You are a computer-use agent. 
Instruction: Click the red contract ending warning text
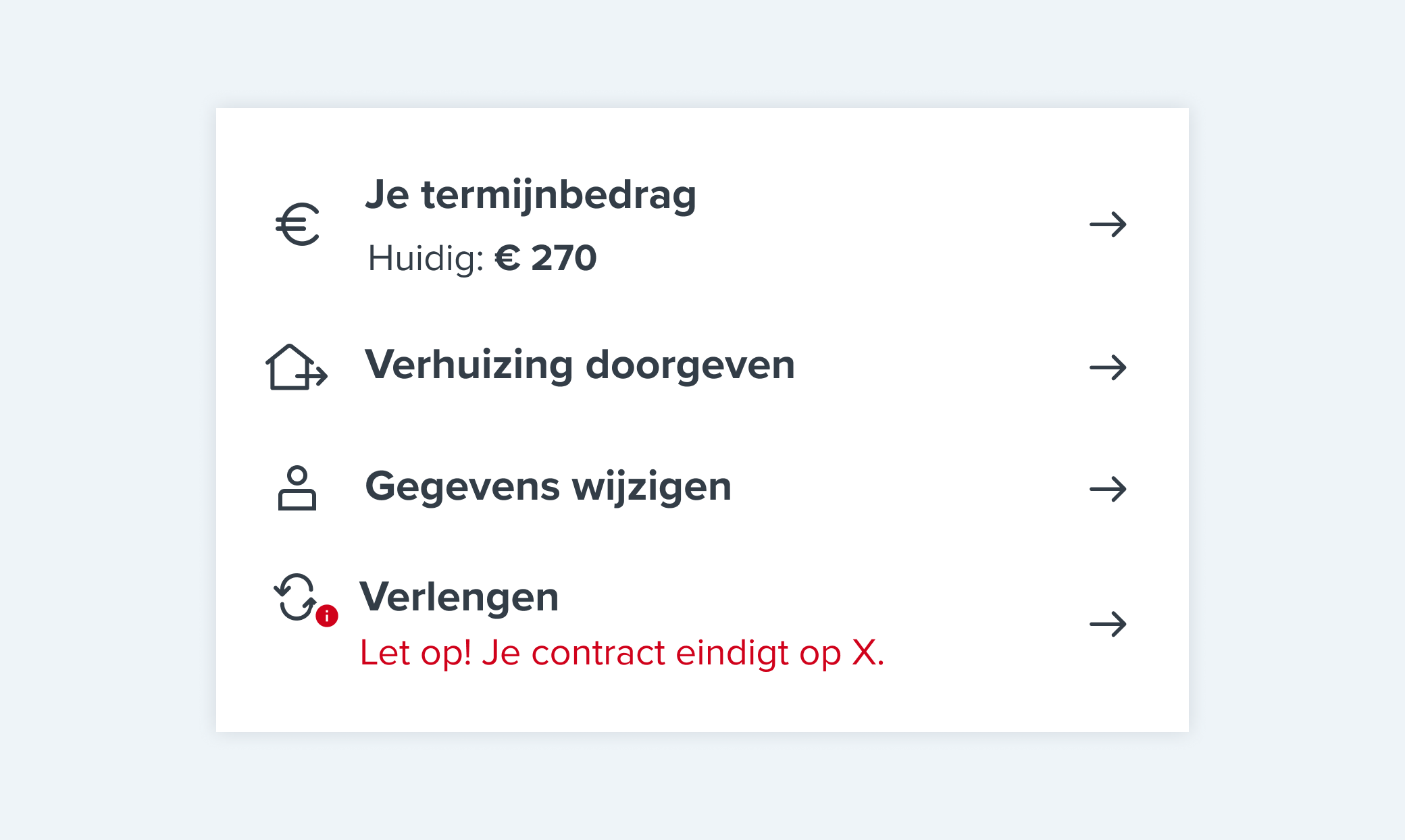click(x=622, y=653)
